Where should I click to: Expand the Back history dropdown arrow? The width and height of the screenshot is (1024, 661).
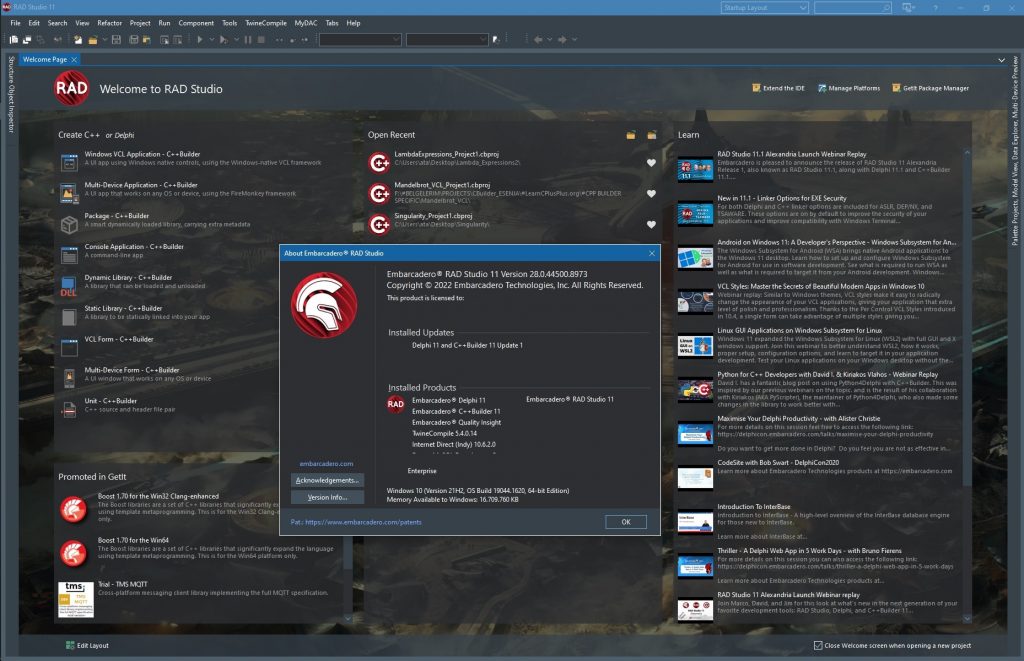pyautogui.click(x=550, y=40)
